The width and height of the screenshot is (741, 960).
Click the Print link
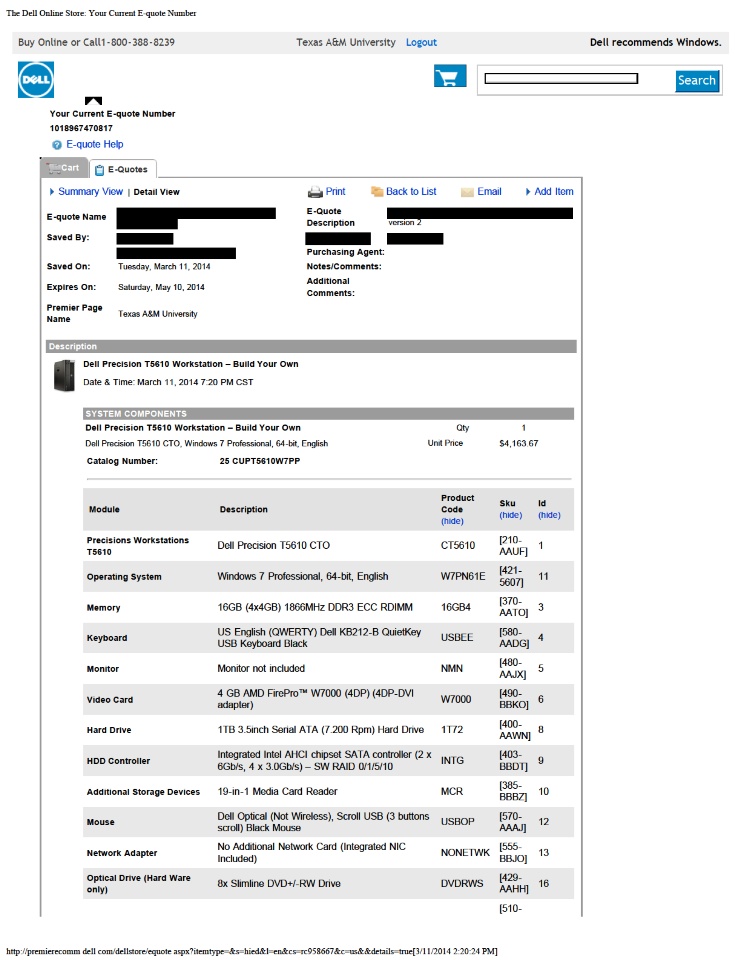click(x=336, y=192)
